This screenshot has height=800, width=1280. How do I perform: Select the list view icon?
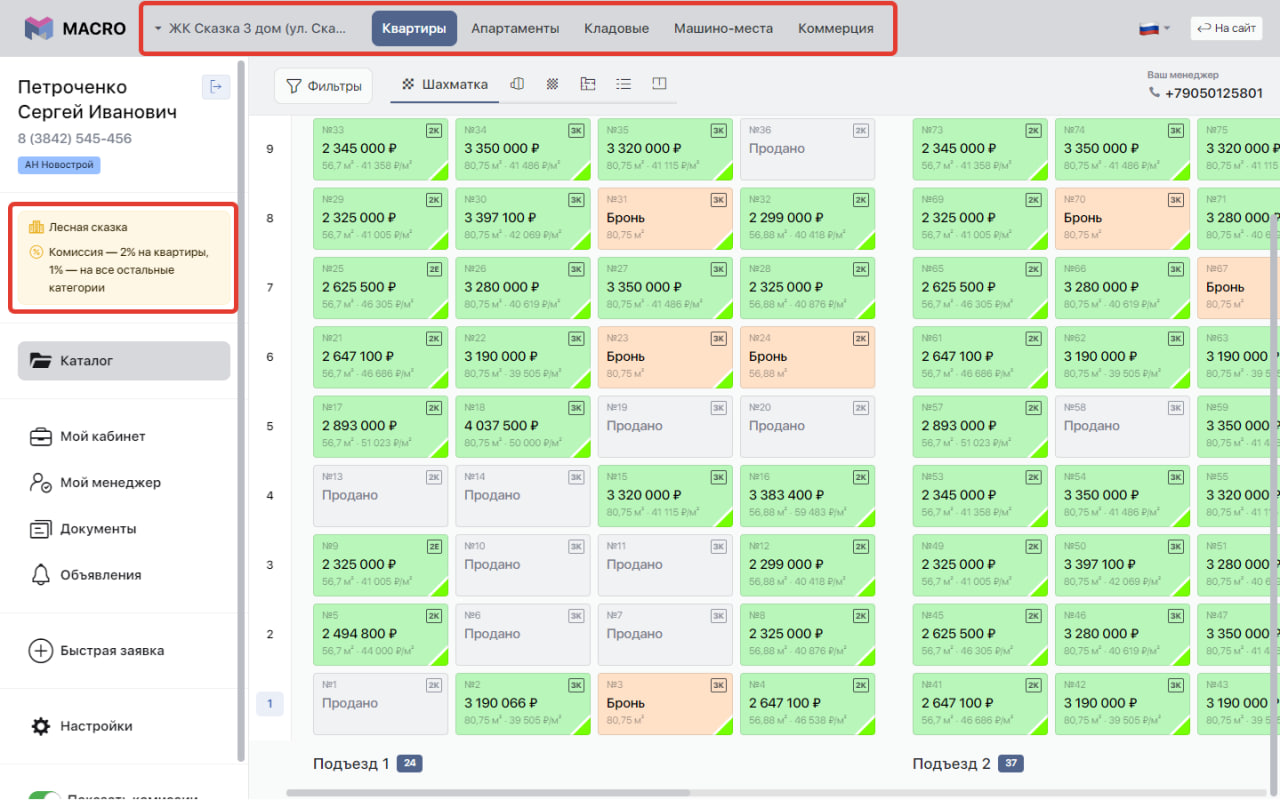pos(623,85)
